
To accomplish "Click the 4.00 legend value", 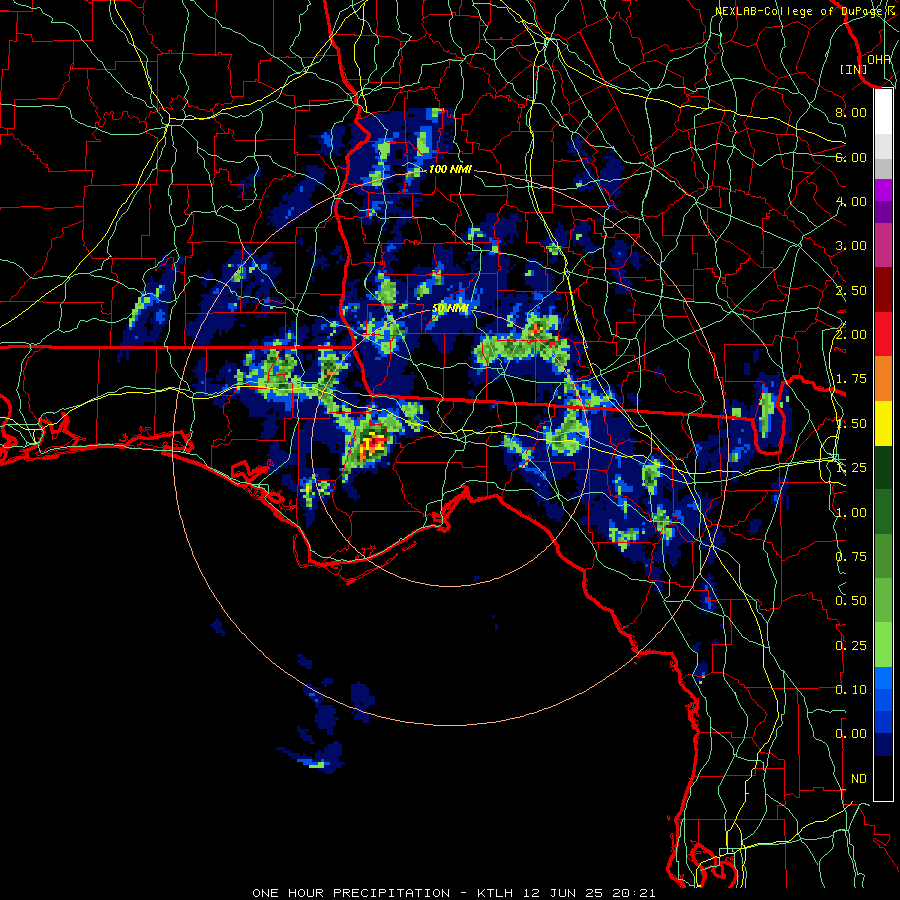I will pos(851,201).
